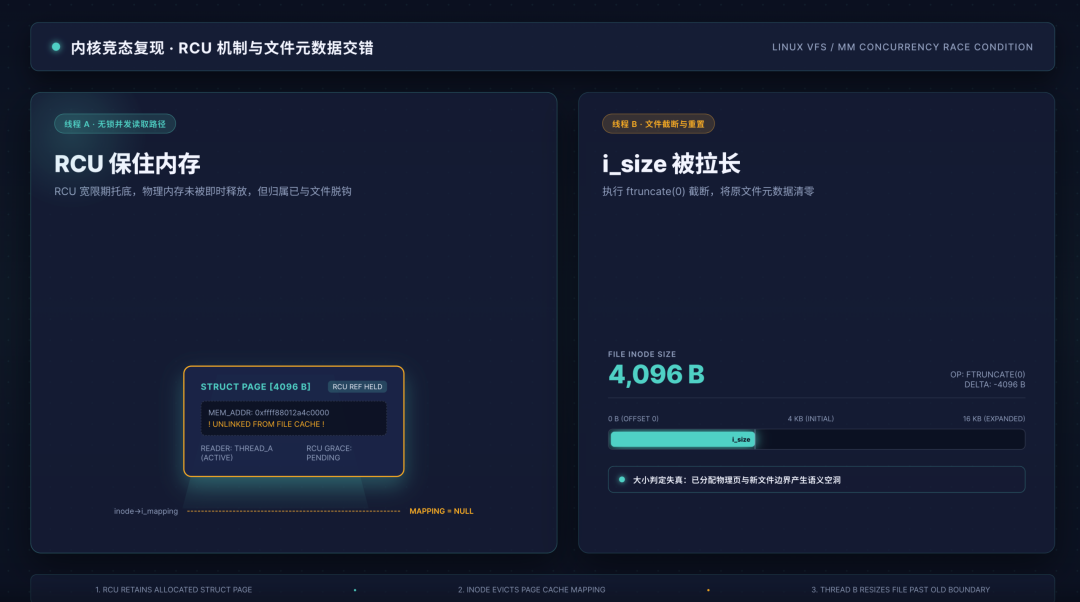Click the '! UNLINKED FROM FILE CACHE !' warning
This screenshot has width=1080, height=602.
point(266,424)
